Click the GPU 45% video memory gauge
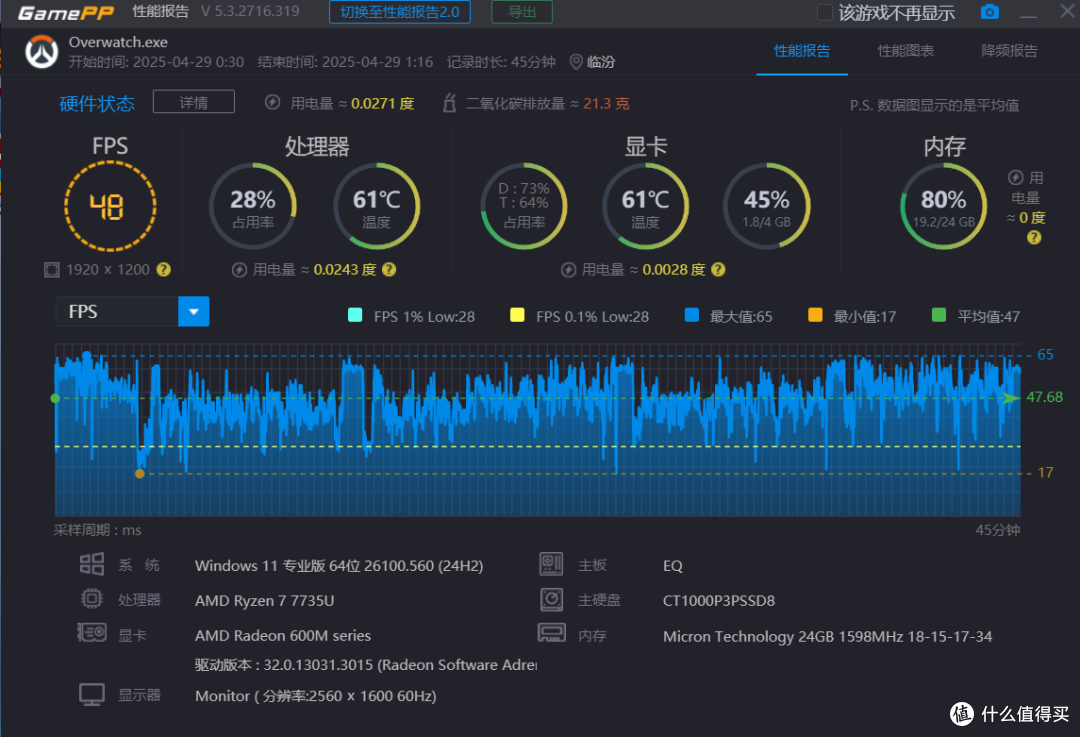 tap(767, 206)
